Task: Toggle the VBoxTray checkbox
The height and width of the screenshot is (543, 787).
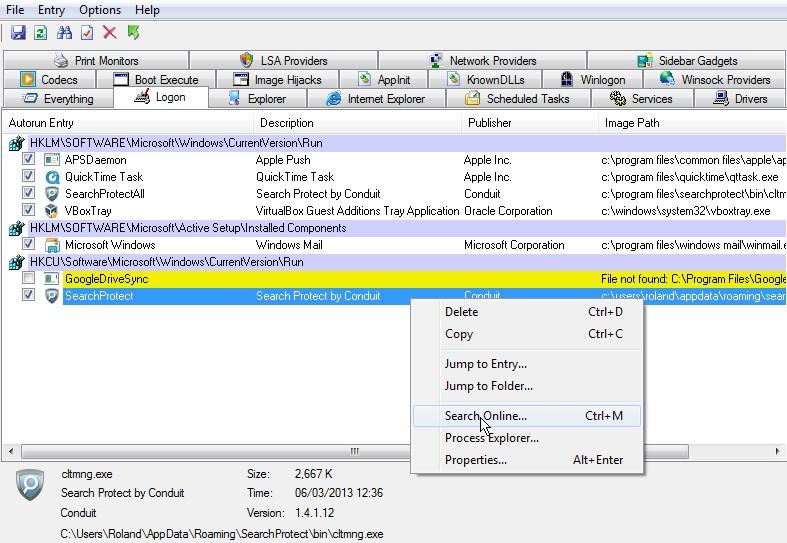Action: [29, 210]
